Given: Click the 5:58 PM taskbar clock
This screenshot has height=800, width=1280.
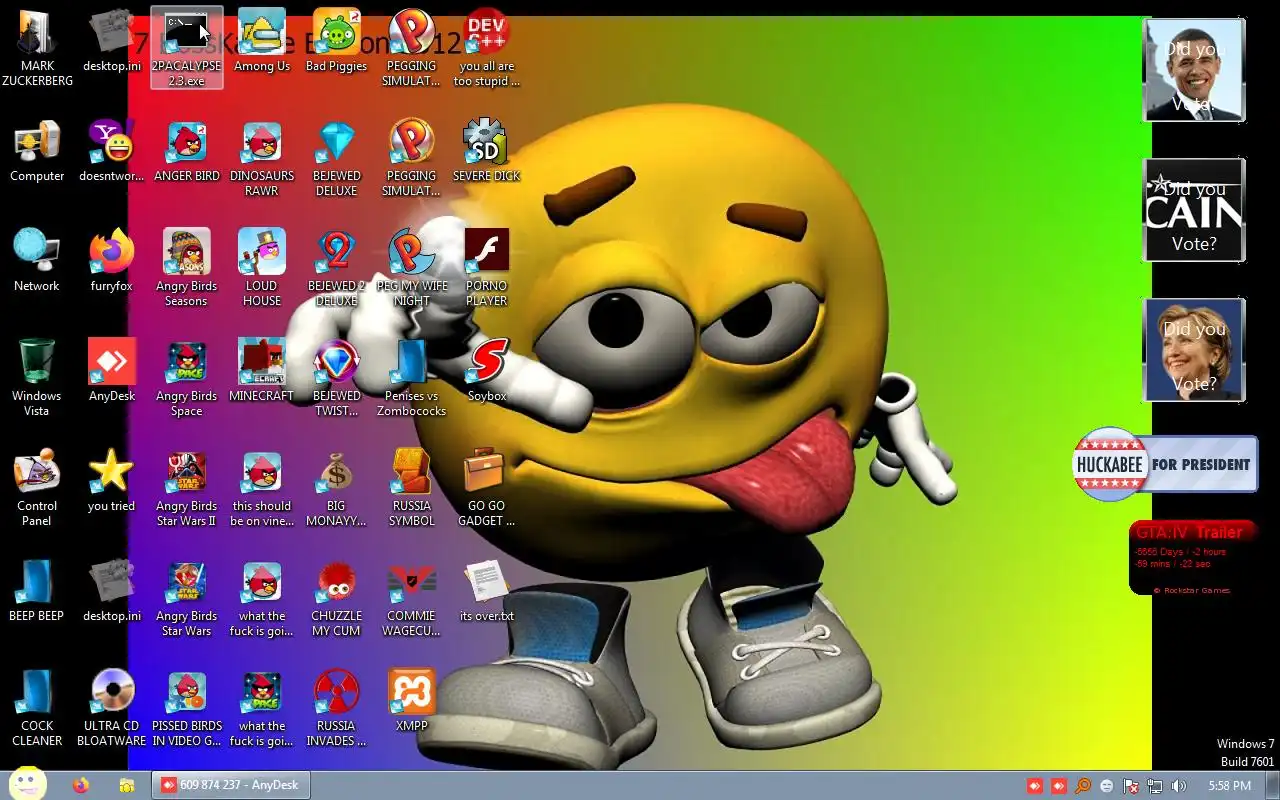Looking at the screenshot, I should pos(1230,786).
